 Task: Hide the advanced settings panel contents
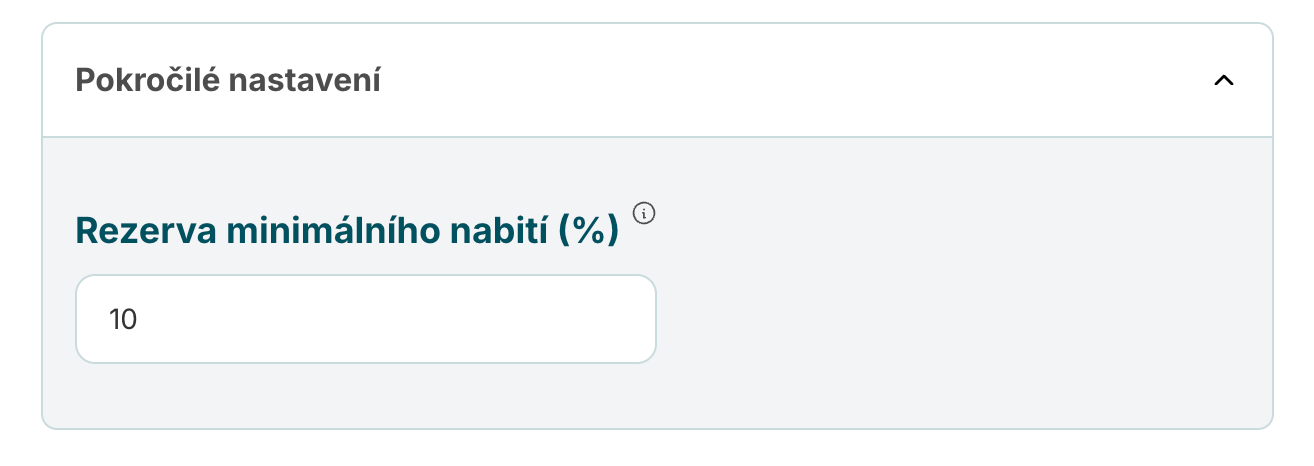[x=1223, y=81]
